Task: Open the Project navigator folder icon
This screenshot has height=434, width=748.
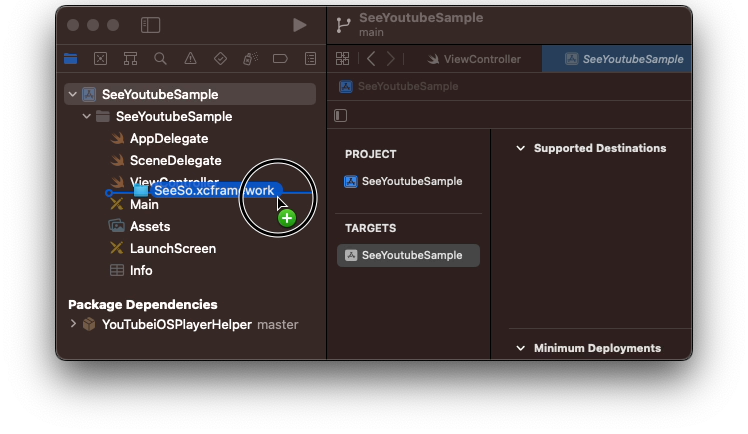Action: [x=71, y=59]
